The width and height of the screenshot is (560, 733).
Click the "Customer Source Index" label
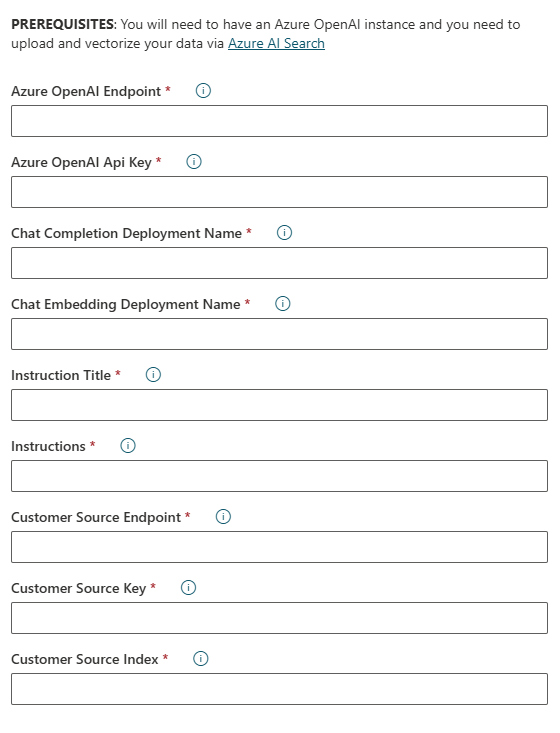tap(85, 660)
